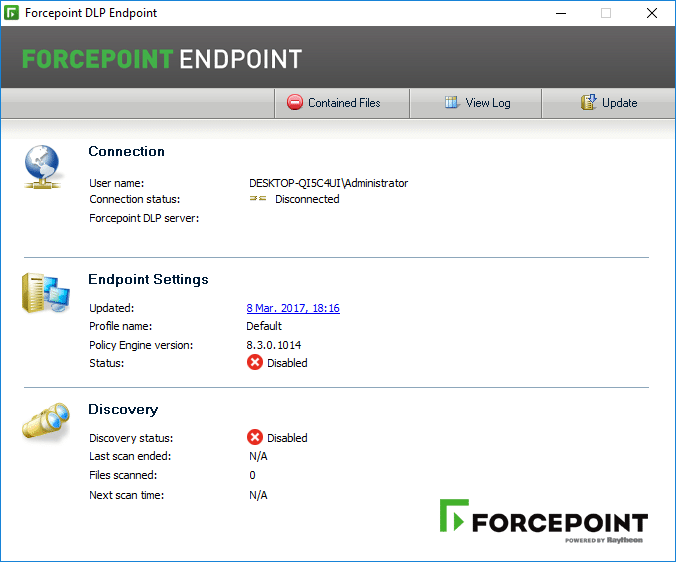The height and width of the screenshot is (562, 676).
Task: Open the updated date link 8 Mar. 2017
Action: pyautogui.click(x=293, y=308)
